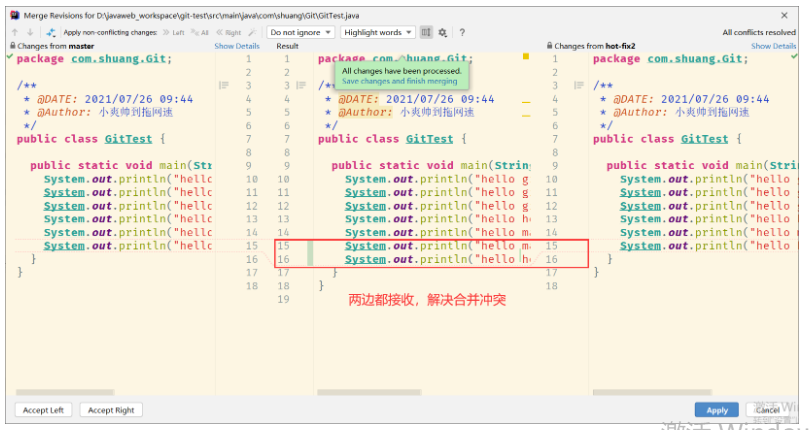Apply All non-conflicting changes
This screenshot has height=430, width=812.
pos(199,32)
